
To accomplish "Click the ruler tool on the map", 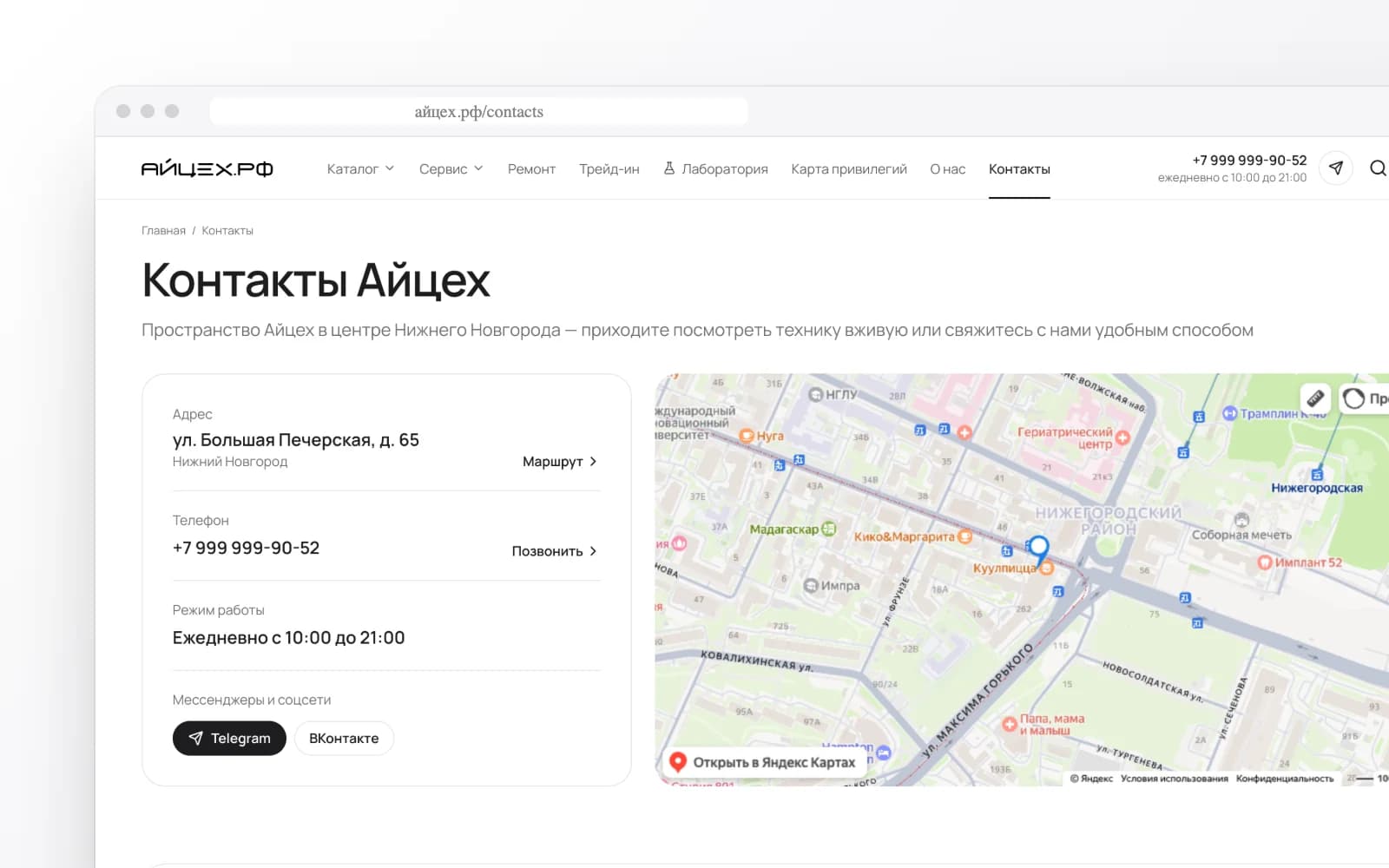I will coord(1315,398).
